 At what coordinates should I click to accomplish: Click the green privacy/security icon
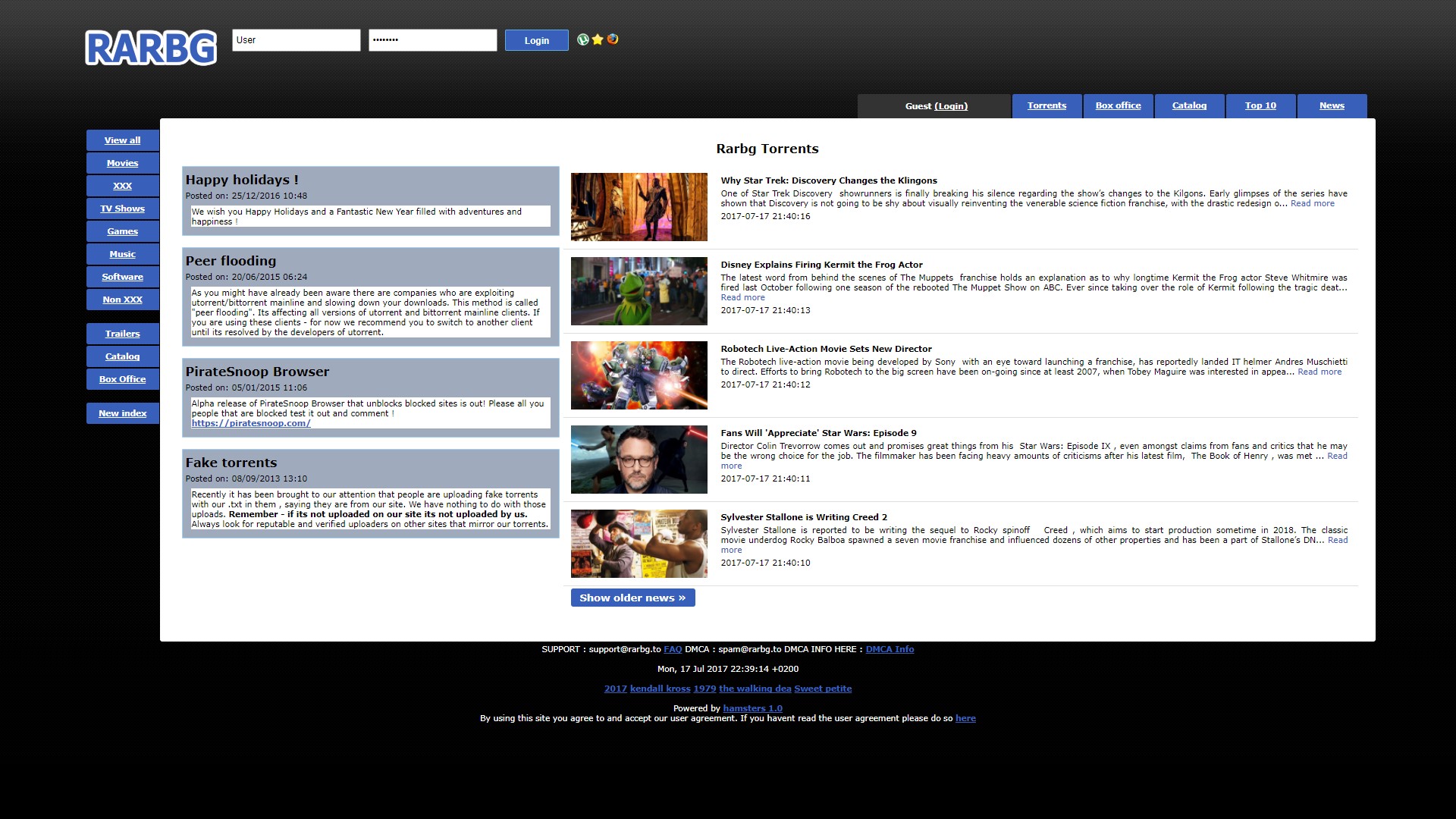pyautogui.click(x=581, y=40)
